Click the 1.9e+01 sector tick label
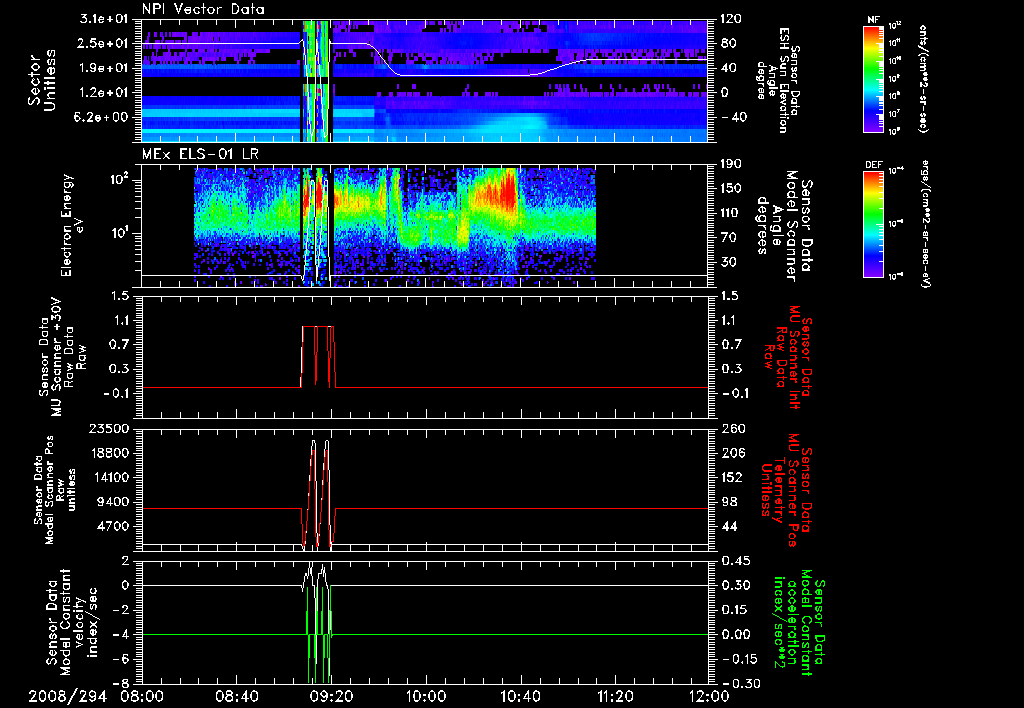This screenshot has height=708, width=1024. coord(103,68)
